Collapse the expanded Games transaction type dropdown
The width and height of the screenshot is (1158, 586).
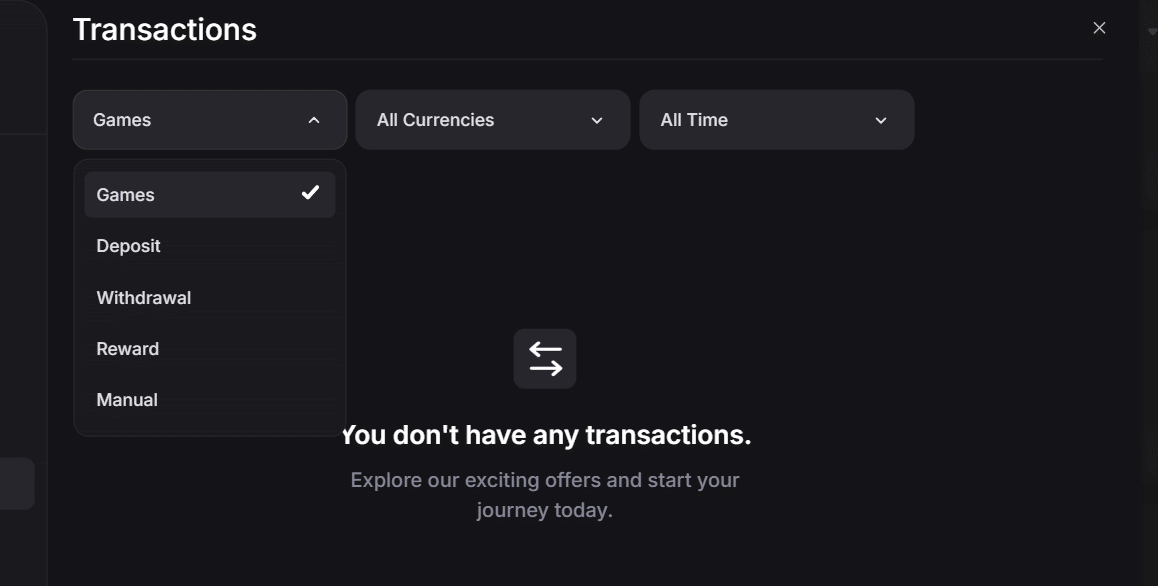tap(209, 119)
